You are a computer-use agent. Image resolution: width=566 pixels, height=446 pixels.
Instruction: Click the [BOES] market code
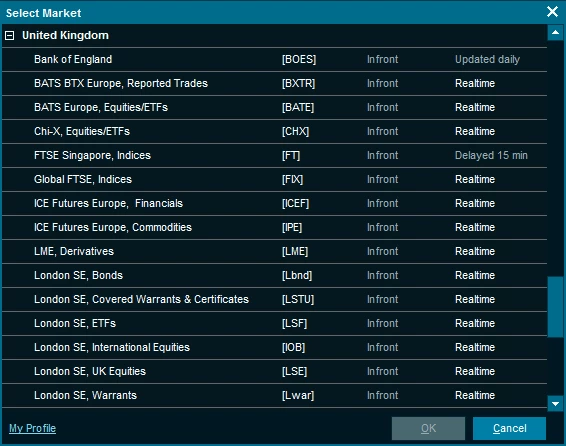pyautogui.click(x=299, y=60)
